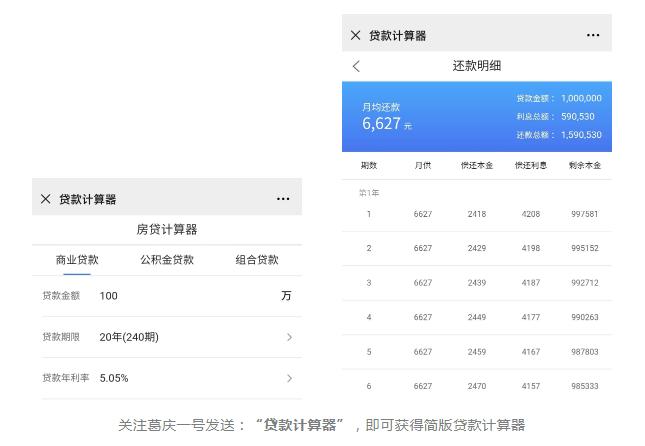This screenshot has width=645, height=446.
Task: Click remaining principal 992712 in period 3
Action: click(x=585, y=283)
